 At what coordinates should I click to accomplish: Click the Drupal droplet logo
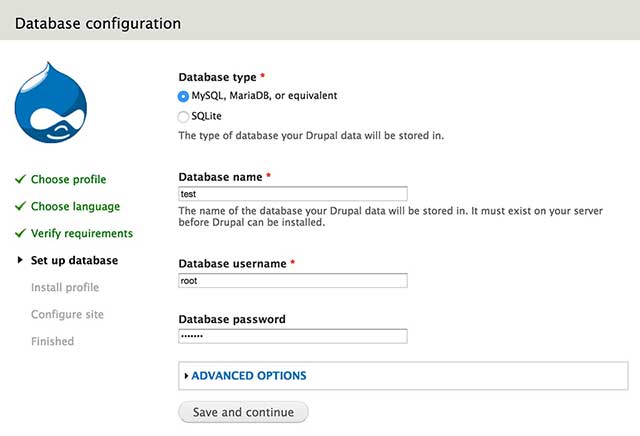51,104
